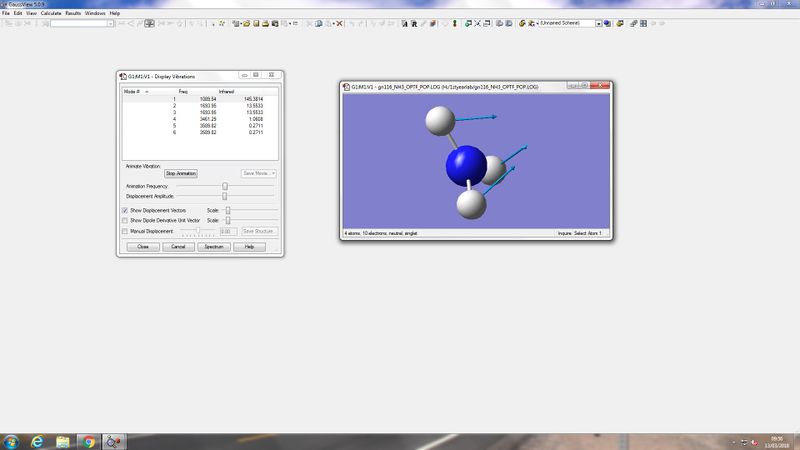Open Google Chrome from the taskbar
Image resolution: width=800 pixels, height=450 pixels.
click(88, 442)
